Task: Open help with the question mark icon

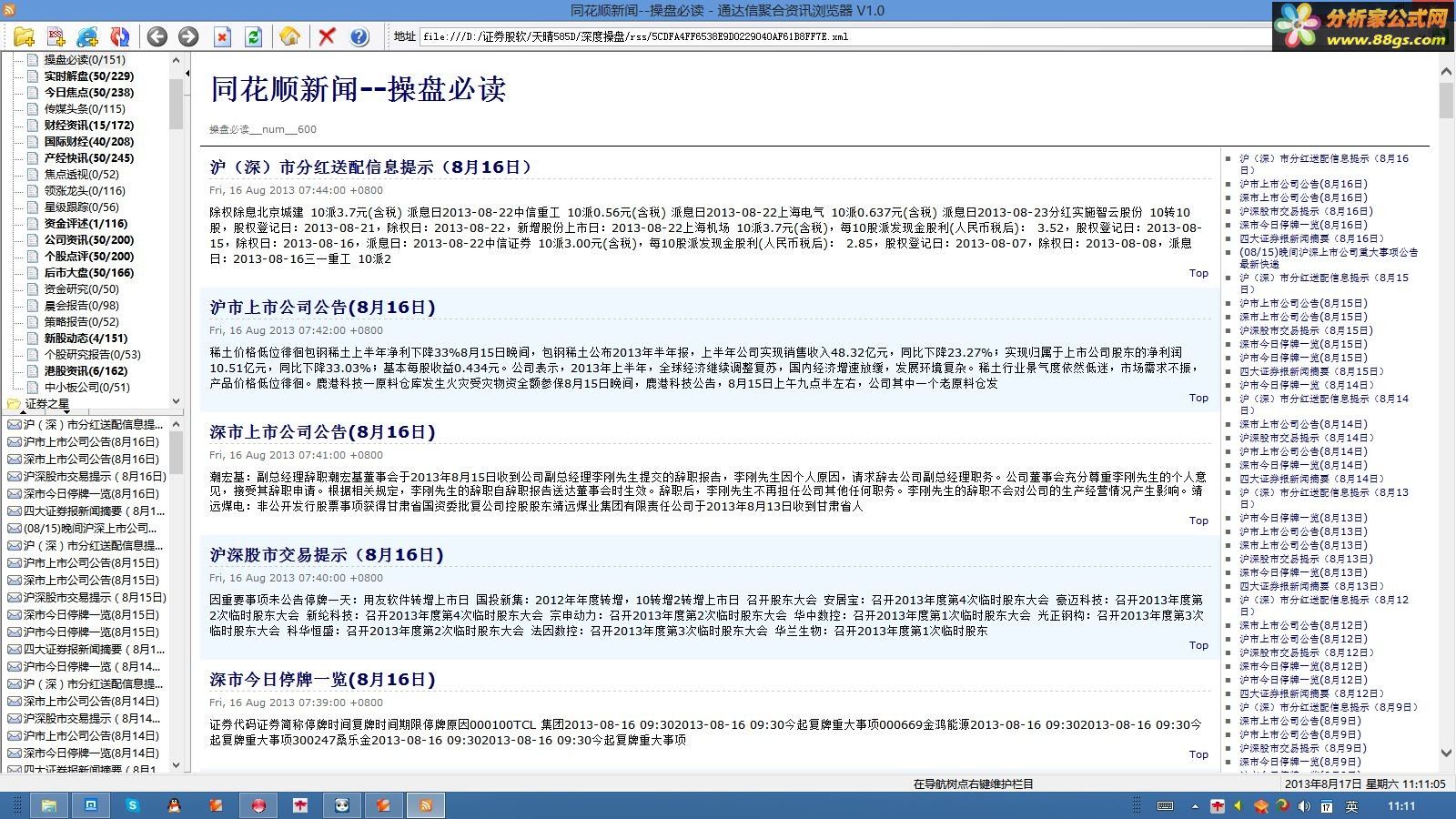Action: (x=359, y=37)
